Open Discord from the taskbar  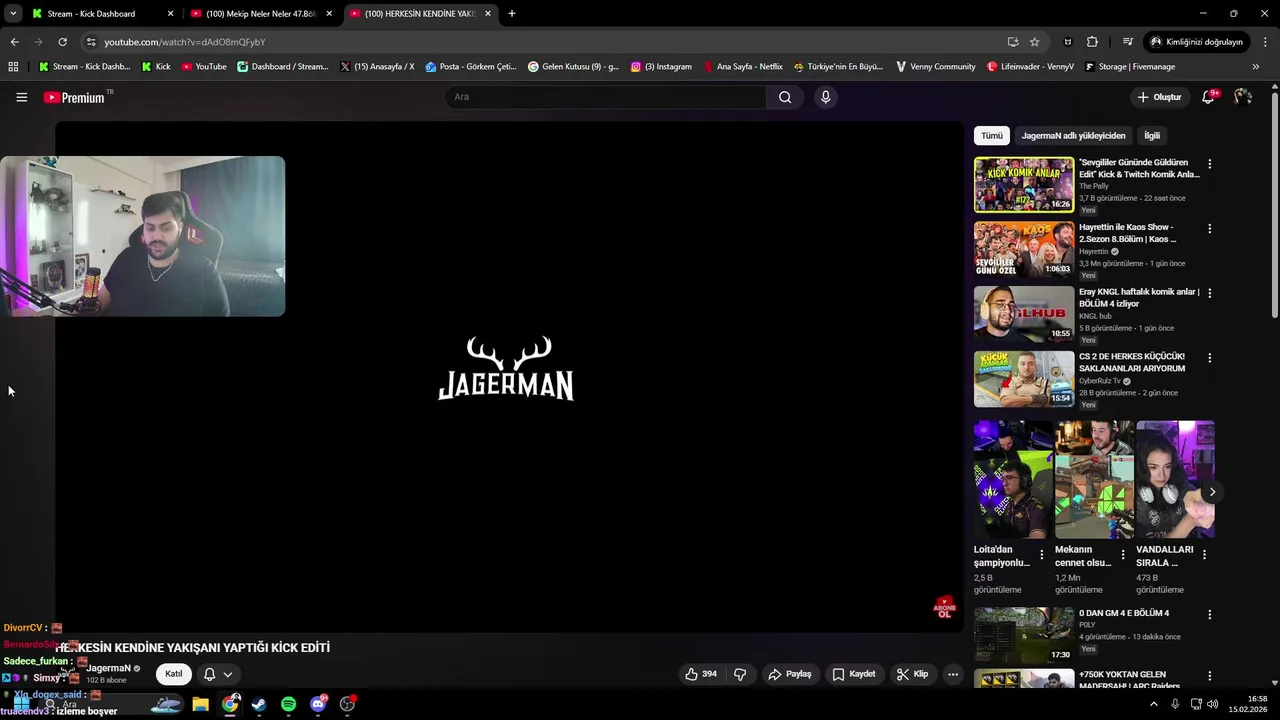tap(318, 704)
